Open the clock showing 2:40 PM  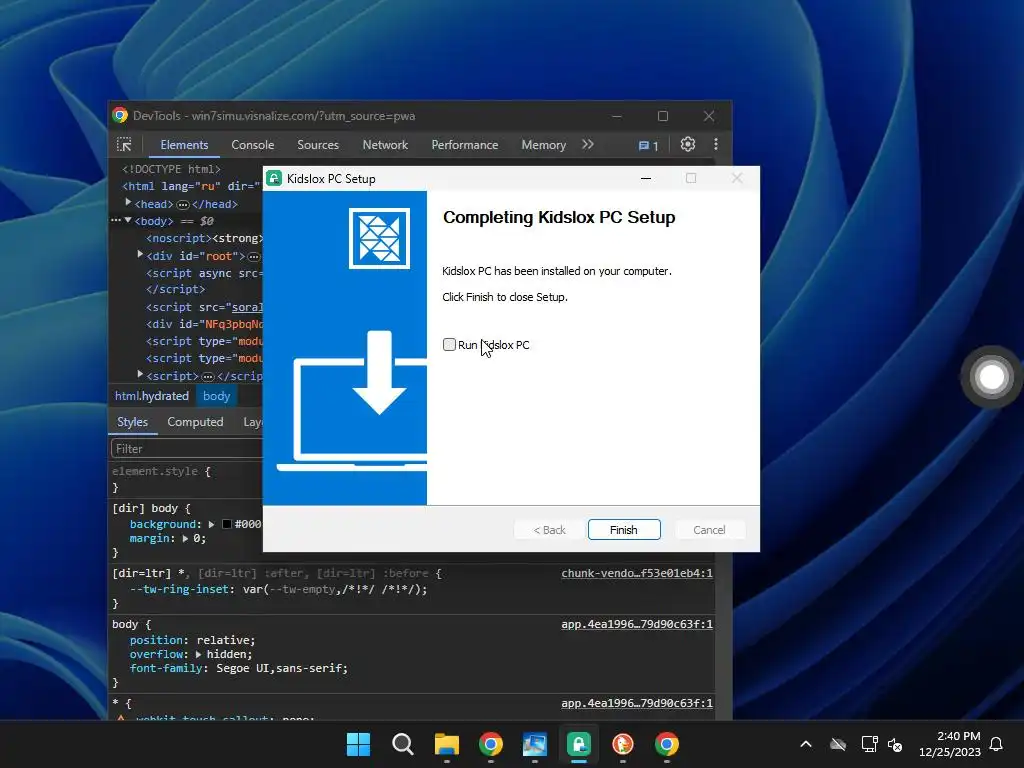click(x=950, y=744)
